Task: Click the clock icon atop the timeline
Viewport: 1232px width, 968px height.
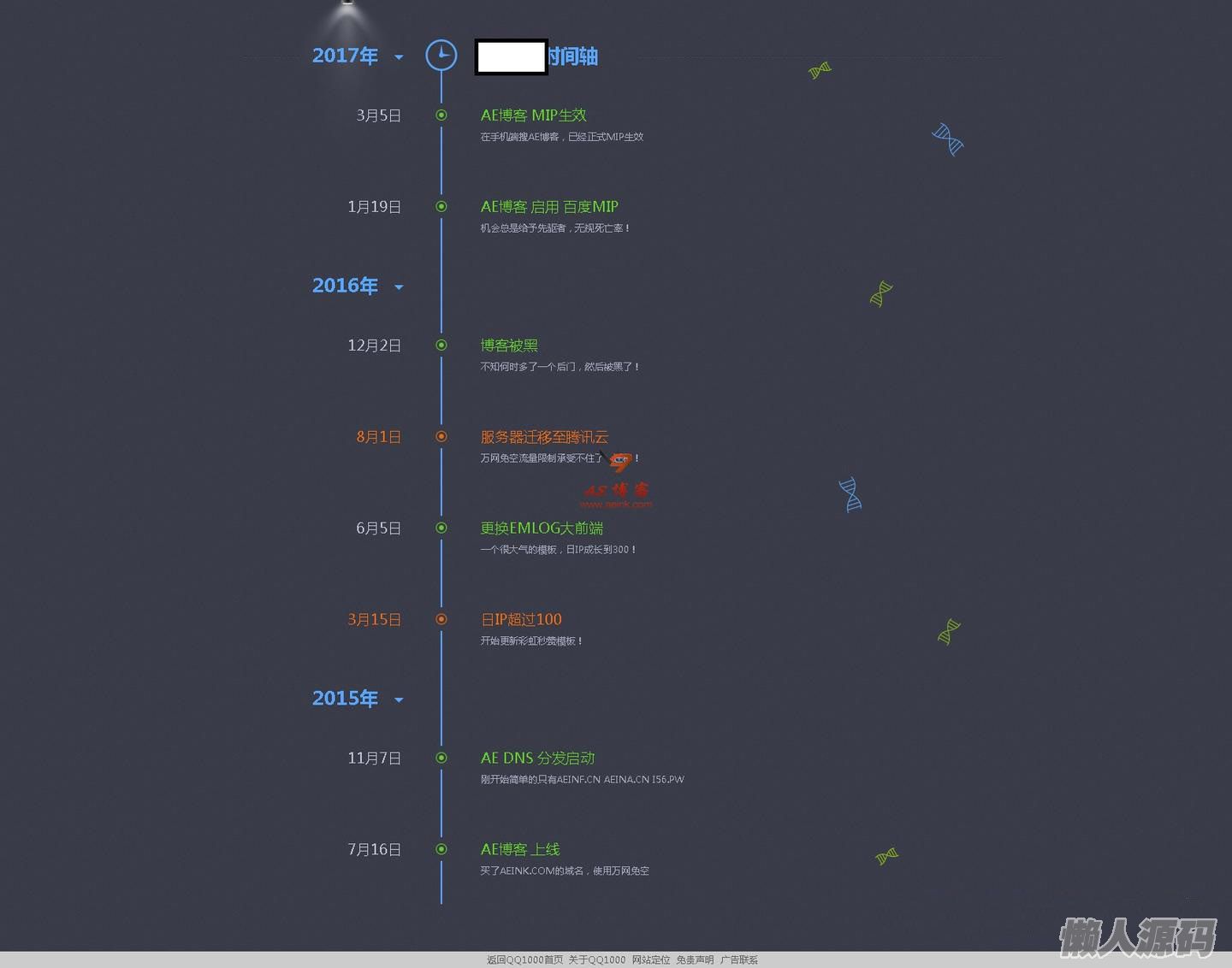Action: tap(441, 56)
